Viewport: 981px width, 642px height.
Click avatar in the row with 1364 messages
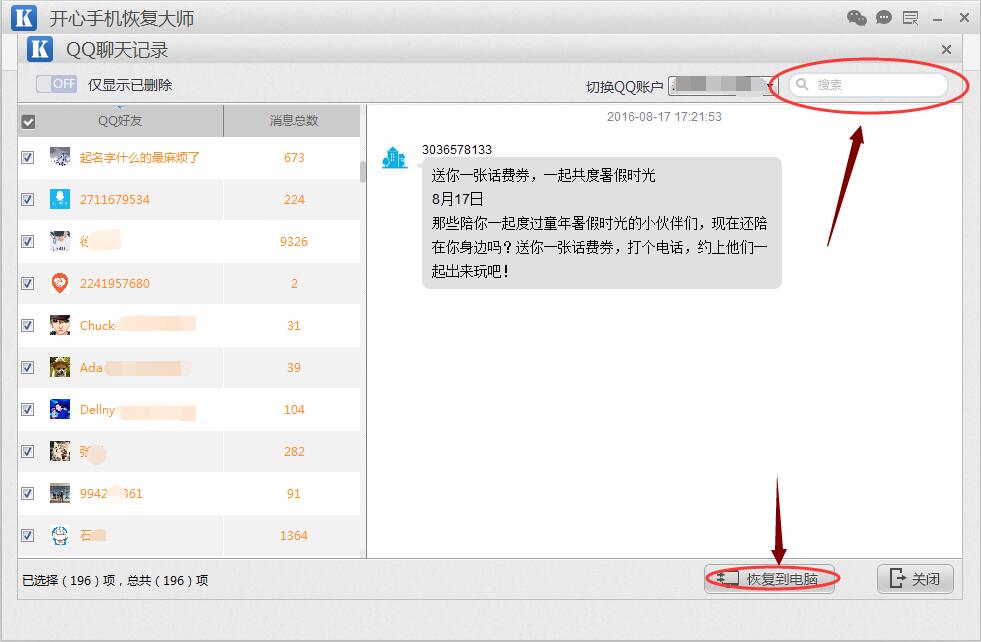pos(60,535)
